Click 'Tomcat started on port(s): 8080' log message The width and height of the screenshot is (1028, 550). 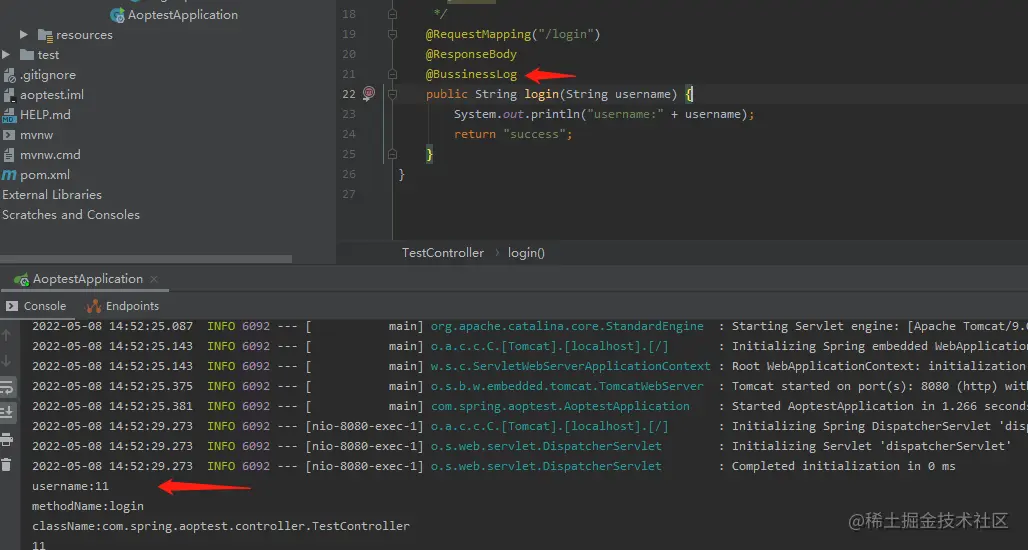880,386
